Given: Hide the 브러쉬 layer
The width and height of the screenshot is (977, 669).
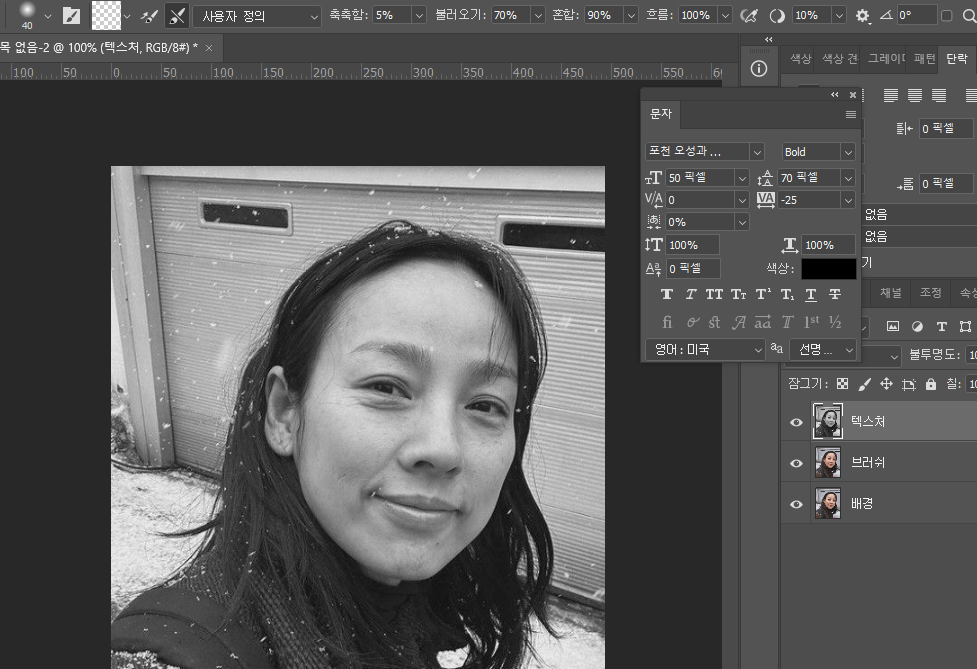Looking at the screenshot, I should [x=796, y=462].
